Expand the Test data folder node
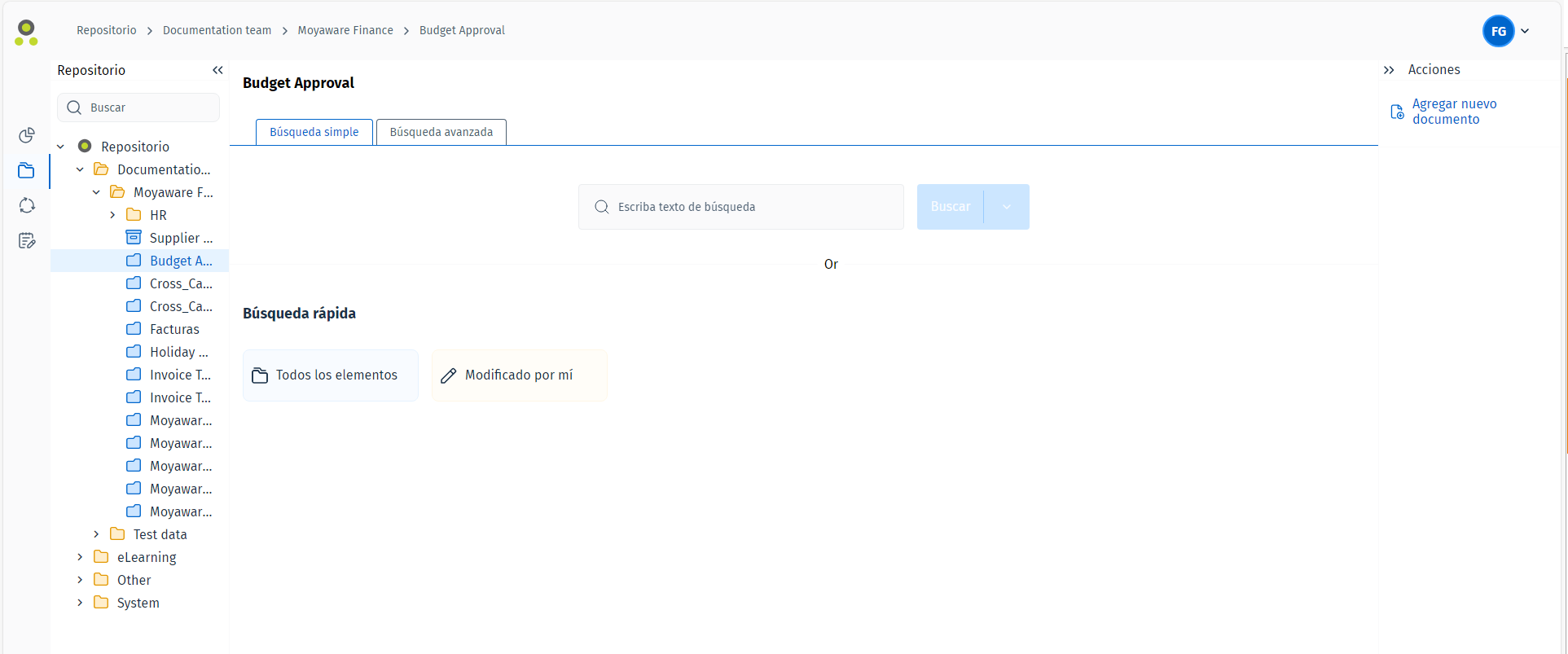 coord(96,534)
